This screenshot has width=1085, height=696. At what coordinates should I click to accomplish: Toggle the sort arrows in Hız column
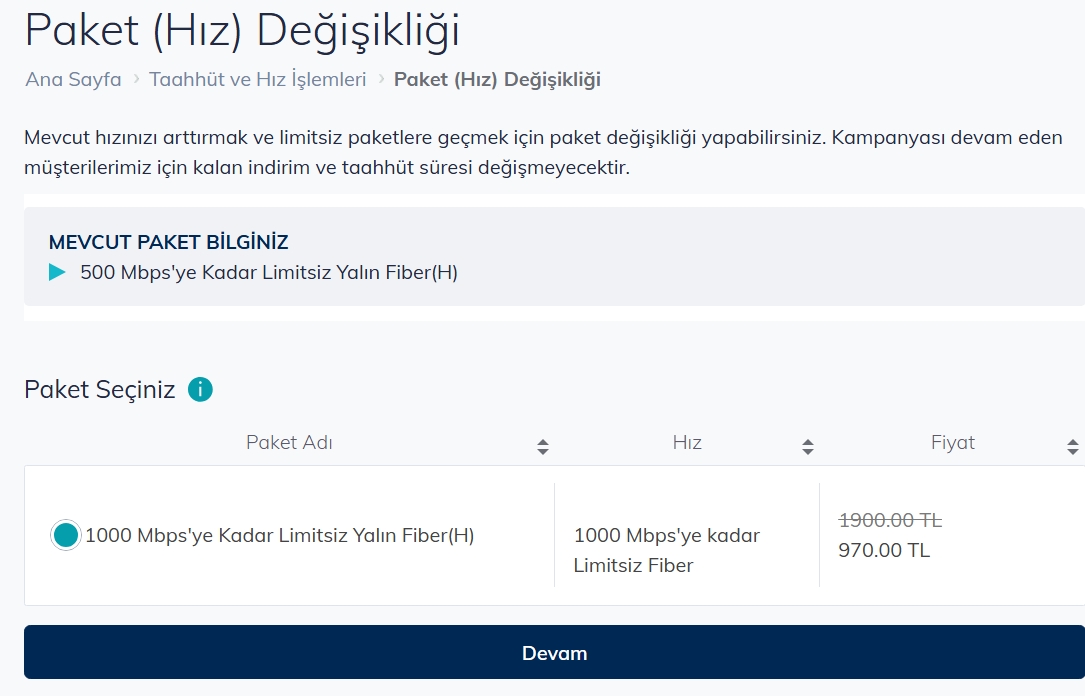click(807, 447)
